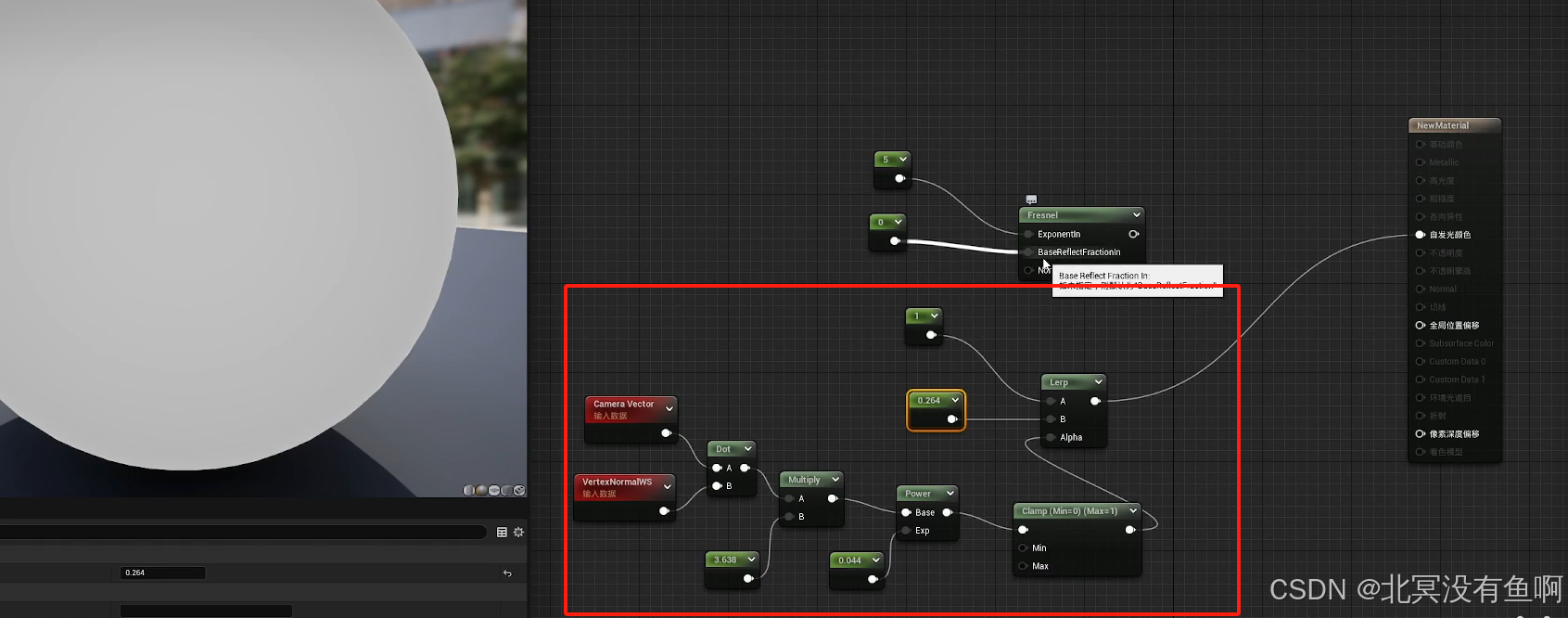Open the property matrix table icon
Viewport: 1568px width, 618px height.
pyautogui.click(x=502, y=533)
